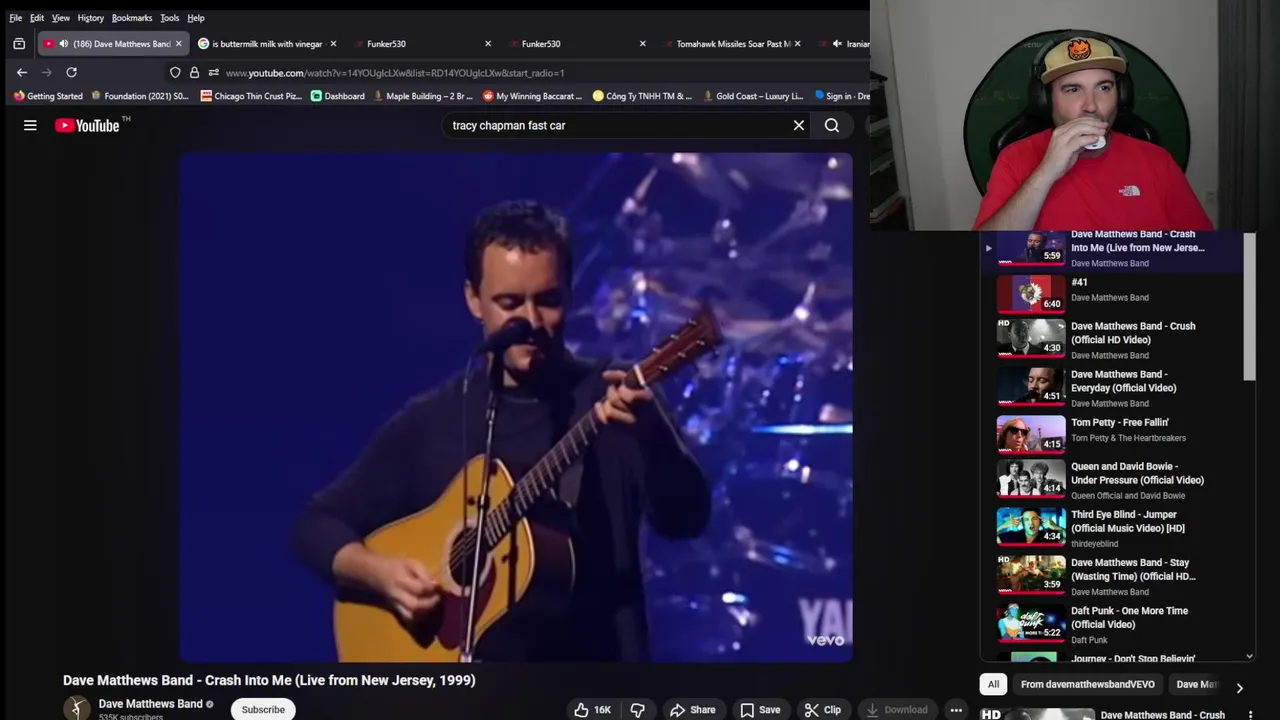This screenshot has width=1280, height=720.
Task: Clear the search box with X icon
Action: click(x=799, y=125)
